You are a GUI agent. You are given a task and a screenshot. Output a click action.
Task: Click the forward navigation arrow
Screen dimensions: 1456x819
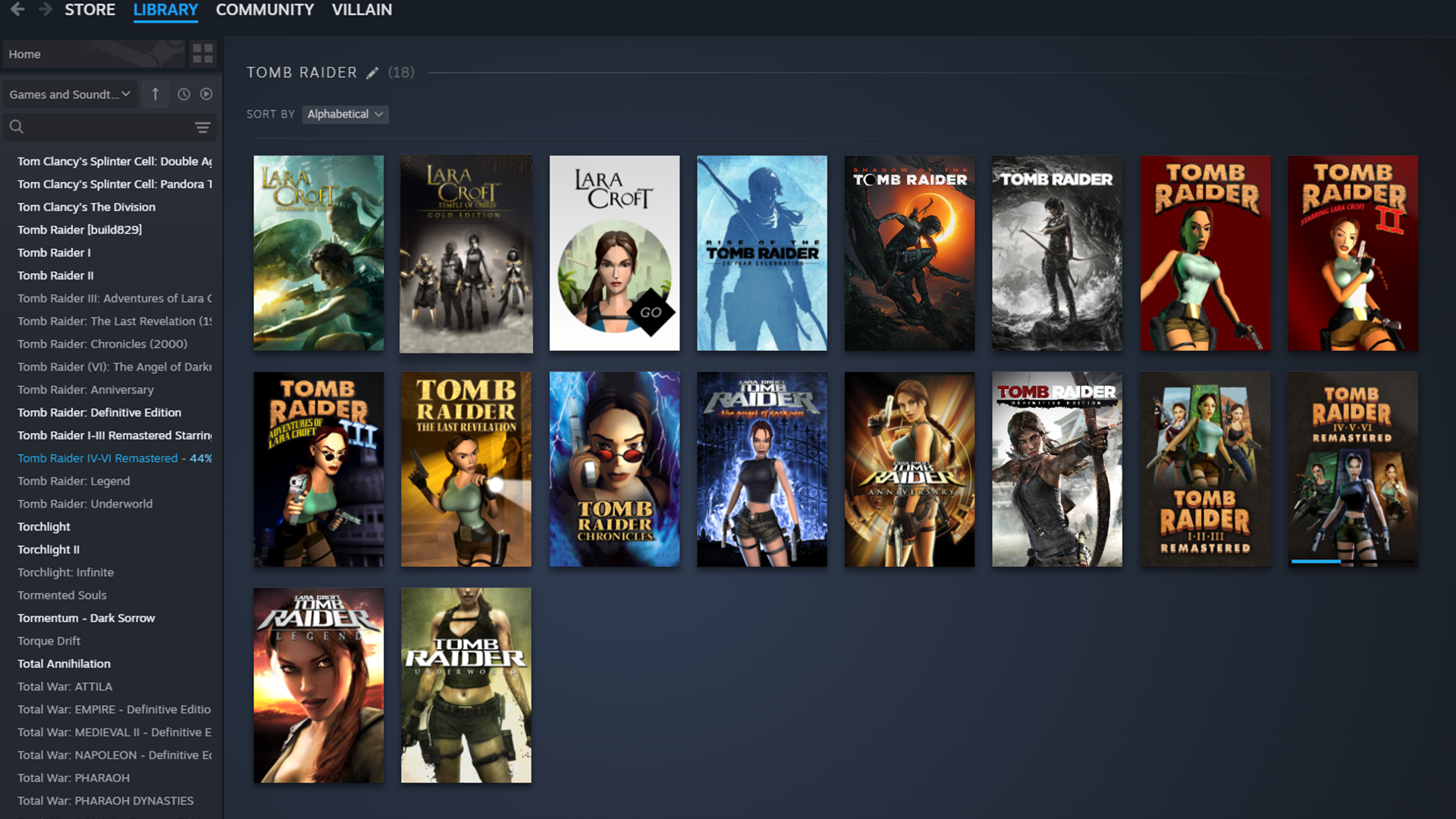tap(45, 10)
